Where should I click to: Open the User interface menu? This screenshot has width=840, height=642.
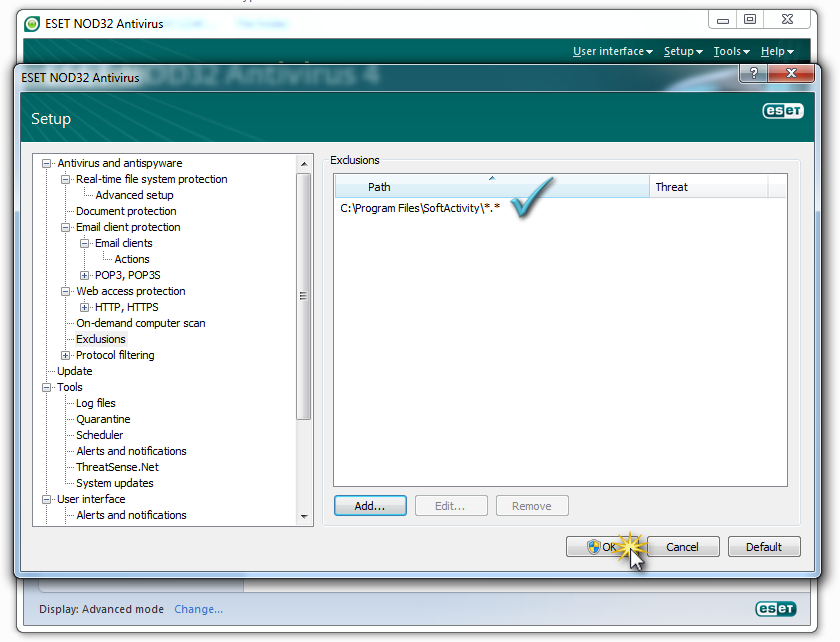tap(612, 51)
